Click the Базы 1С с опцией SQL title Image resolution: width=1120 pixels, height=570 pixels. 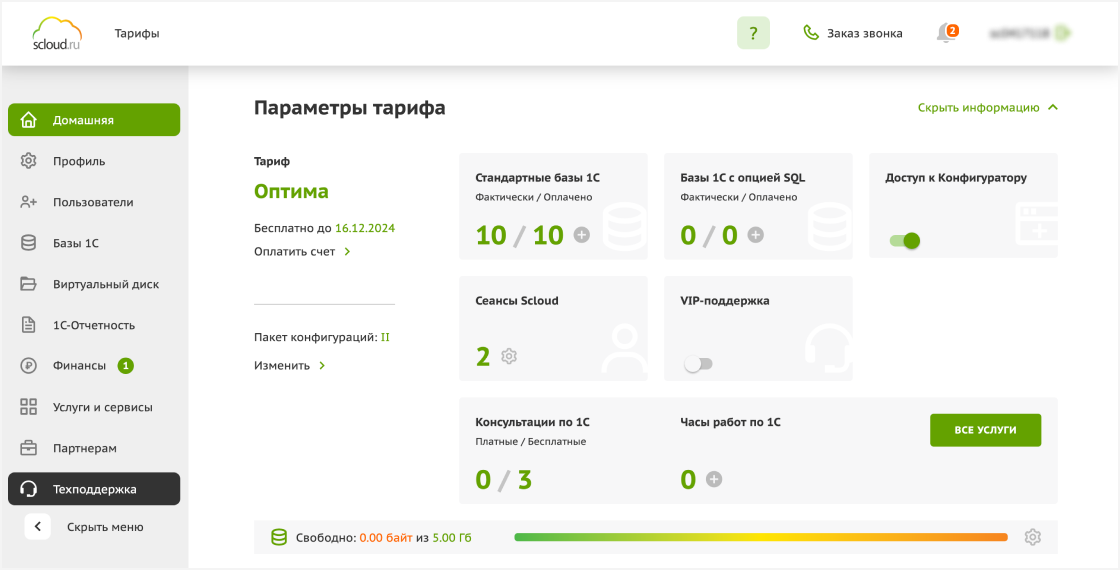(743, 178)
